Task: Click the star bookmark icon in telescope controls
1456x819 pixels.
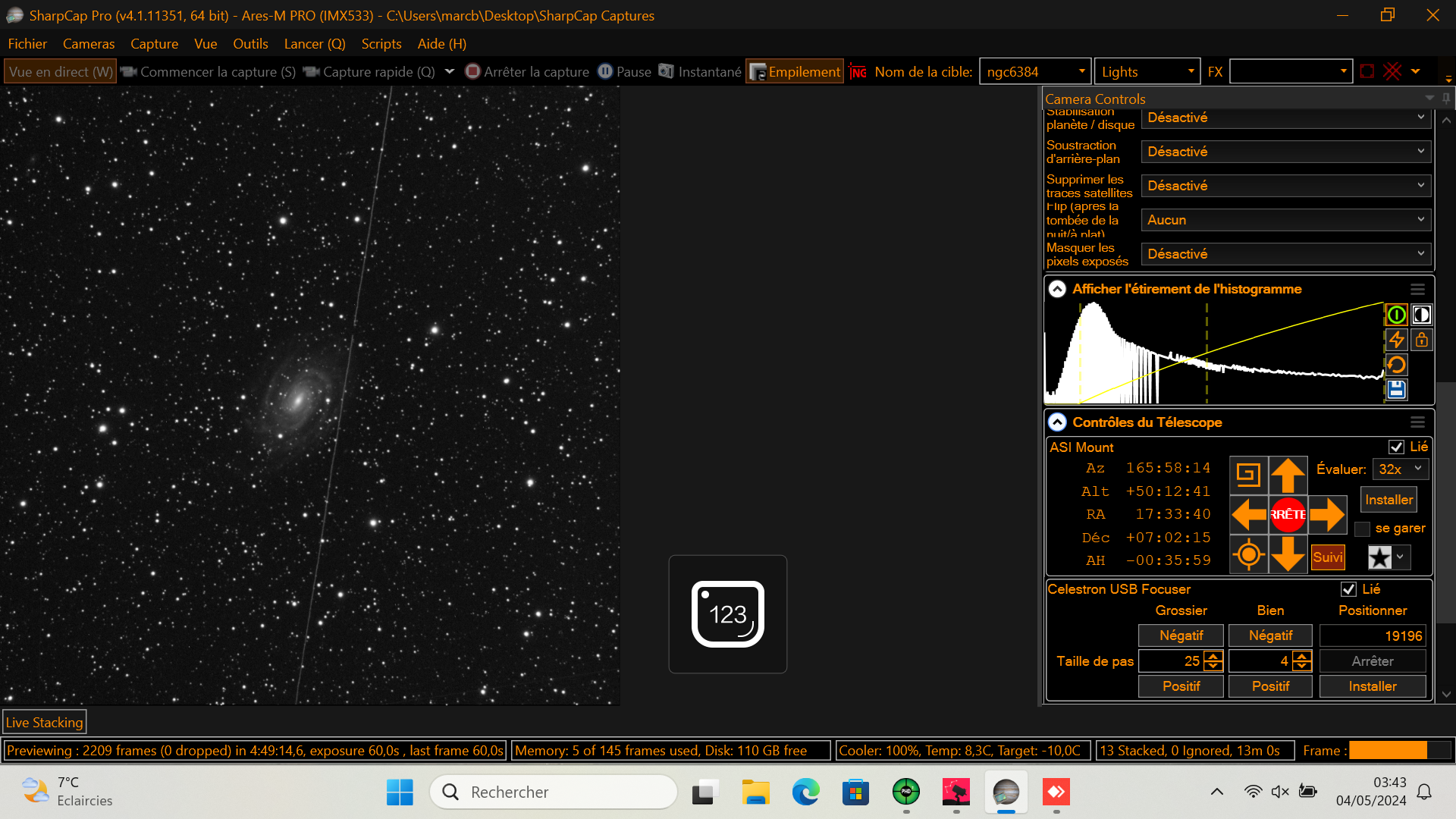Action: (1380, 557)
